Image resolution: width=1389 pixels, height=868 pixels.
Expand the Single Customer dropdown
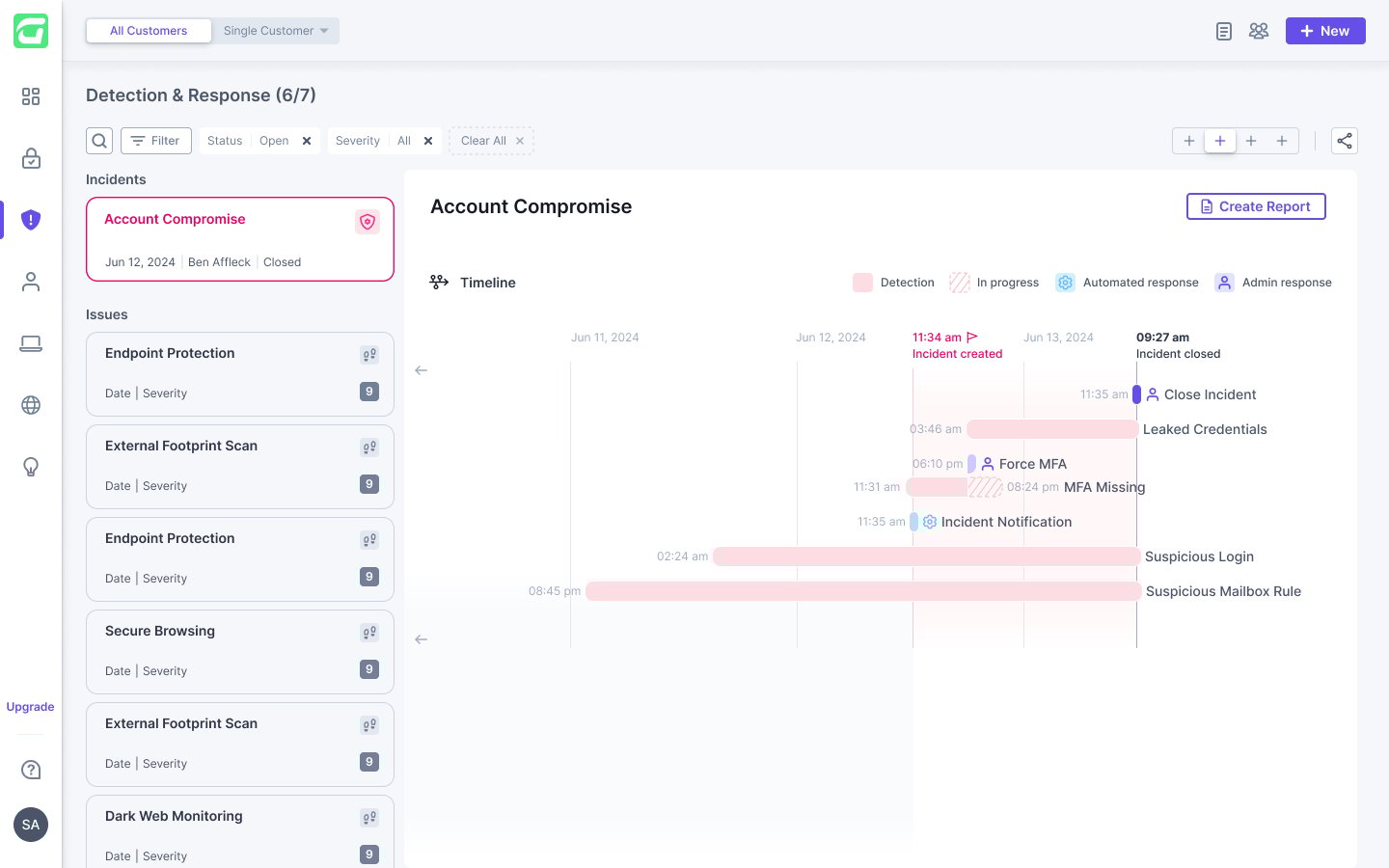[x=276, y=31]
